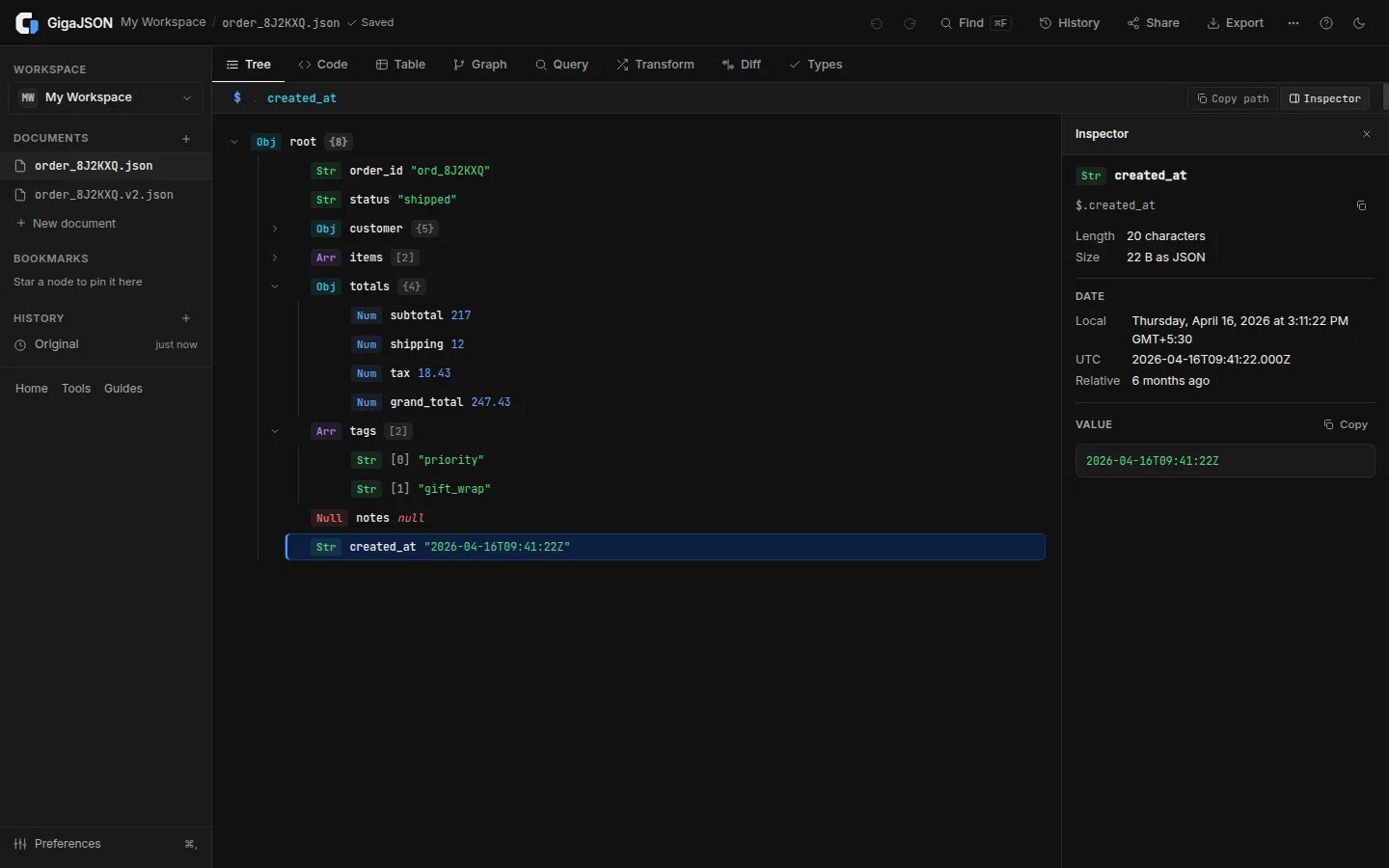1389x868 pixels.
Task: Click the GigaJSON logo icon
Action: tap(27, 23)
